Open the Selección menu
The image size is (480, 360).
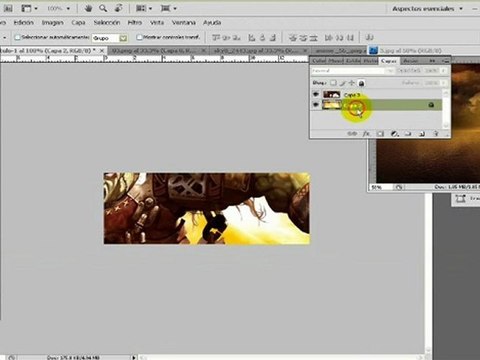coord(107,23)
